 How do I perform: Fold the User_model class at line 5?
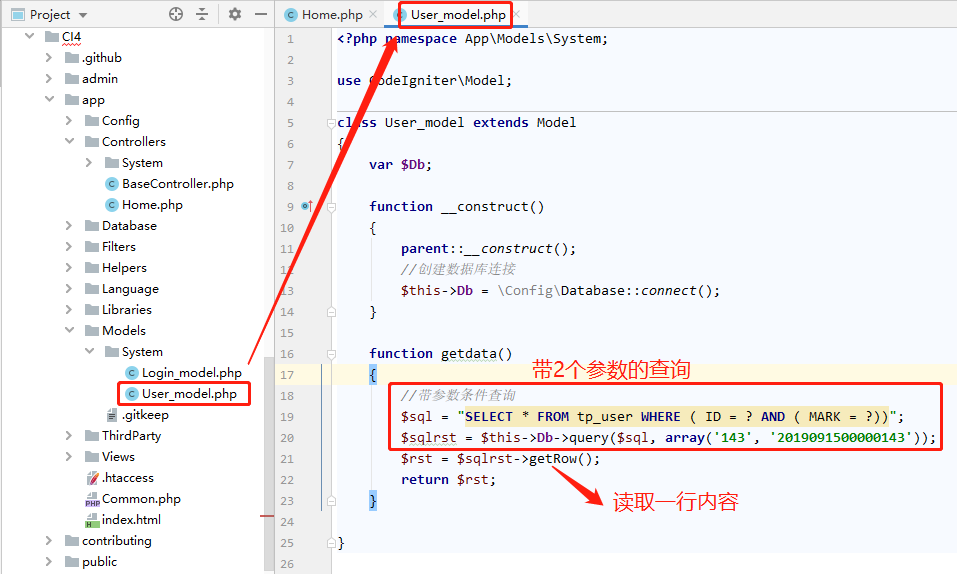tap(331, 123)
